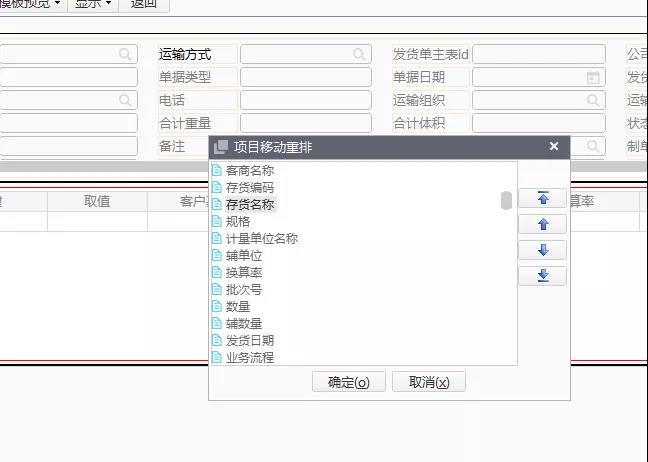
Task: Choose 换算率 from the item list
Action: (243, 272)
